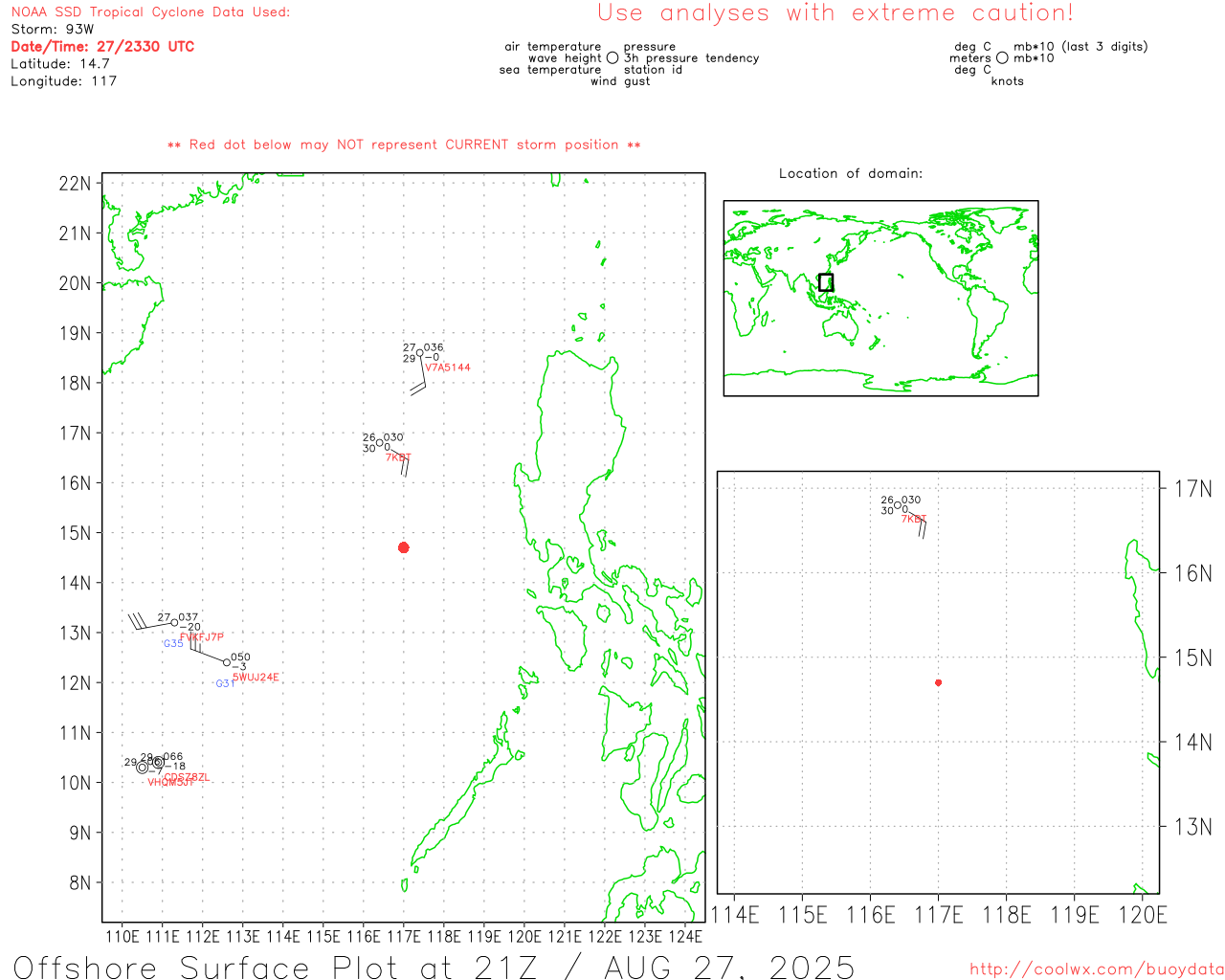Click wind barb flags left of FVKFJ7P
This screenshot has height=980, width=1225.
(x=140, y=620)
